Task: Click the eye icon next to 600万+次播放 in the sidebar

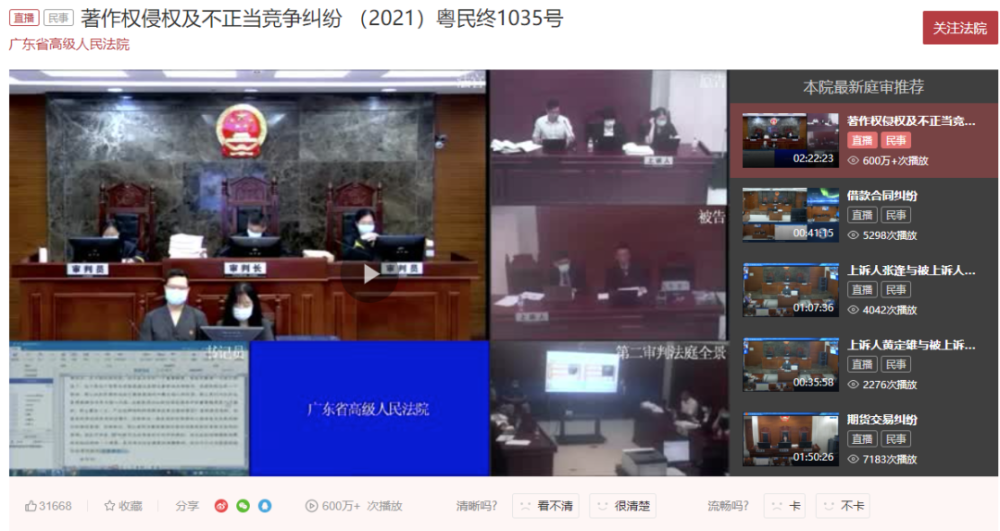Action: [853, 161]
